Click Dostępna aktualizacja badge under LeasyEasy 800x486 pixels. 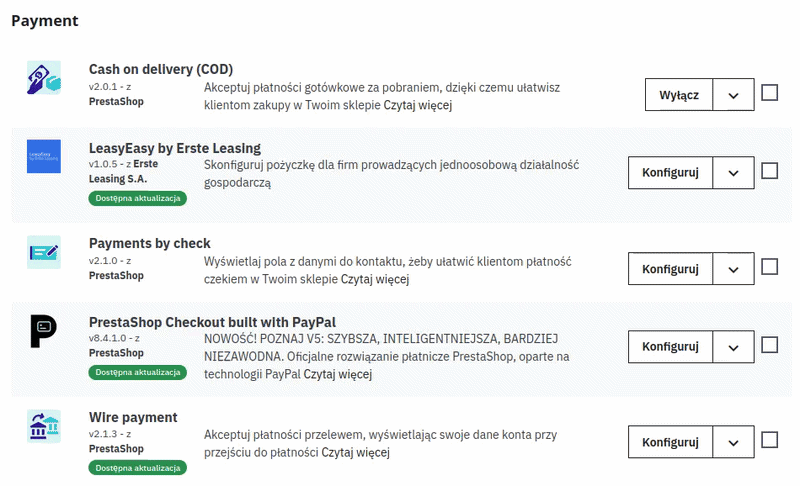[137, 198]
